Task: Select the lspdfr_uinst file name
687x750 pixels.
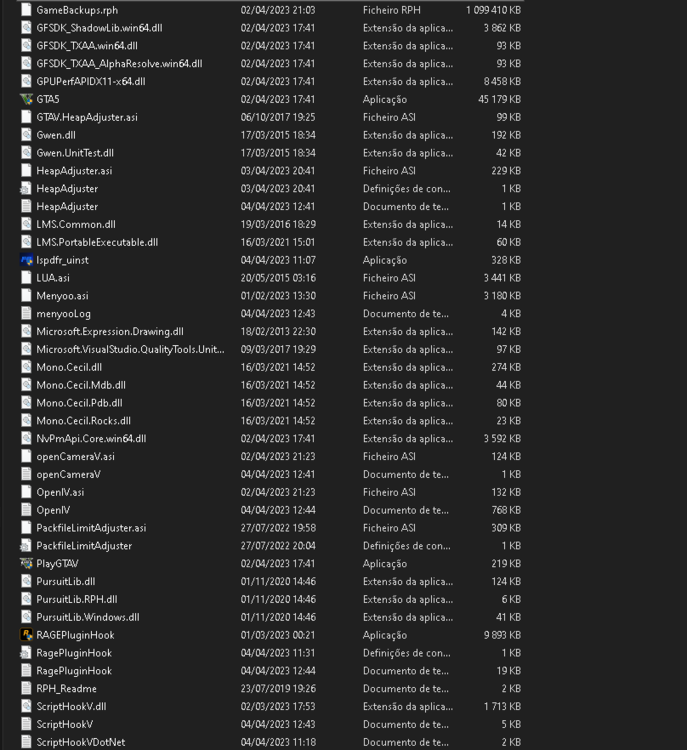Action: [x=62, y=260]
